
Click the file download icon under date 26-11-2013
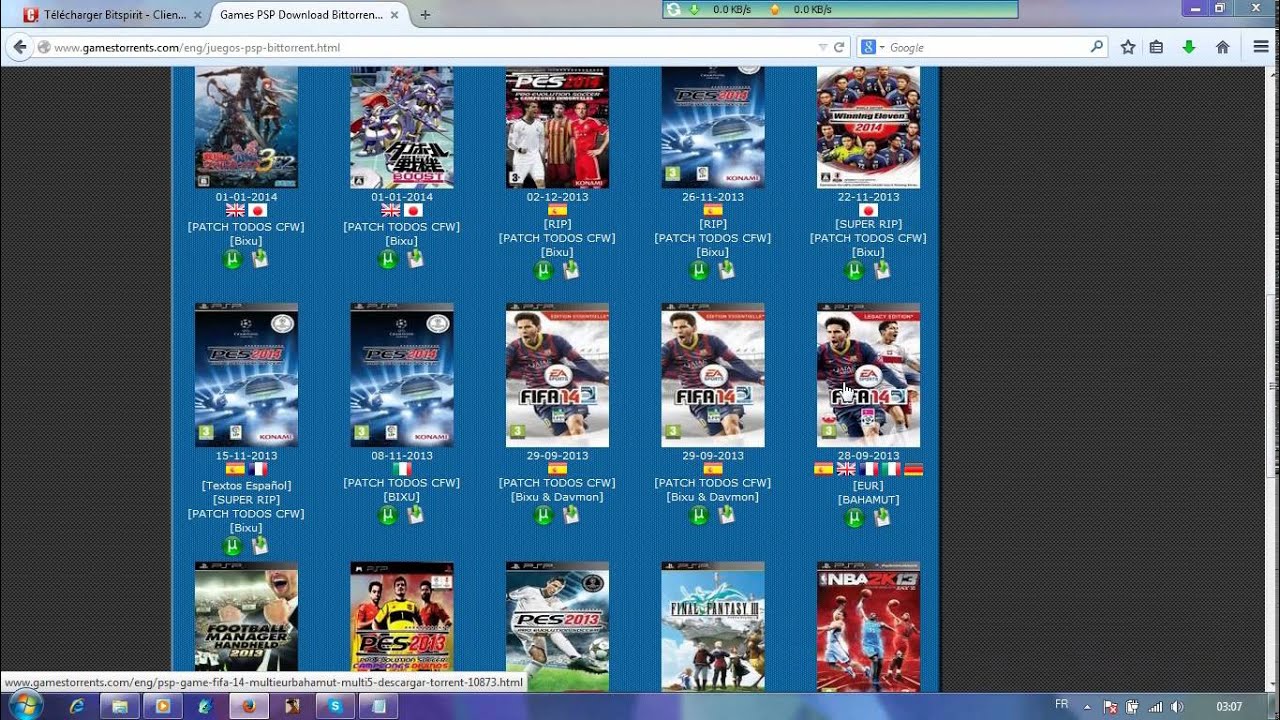(727, 269)
